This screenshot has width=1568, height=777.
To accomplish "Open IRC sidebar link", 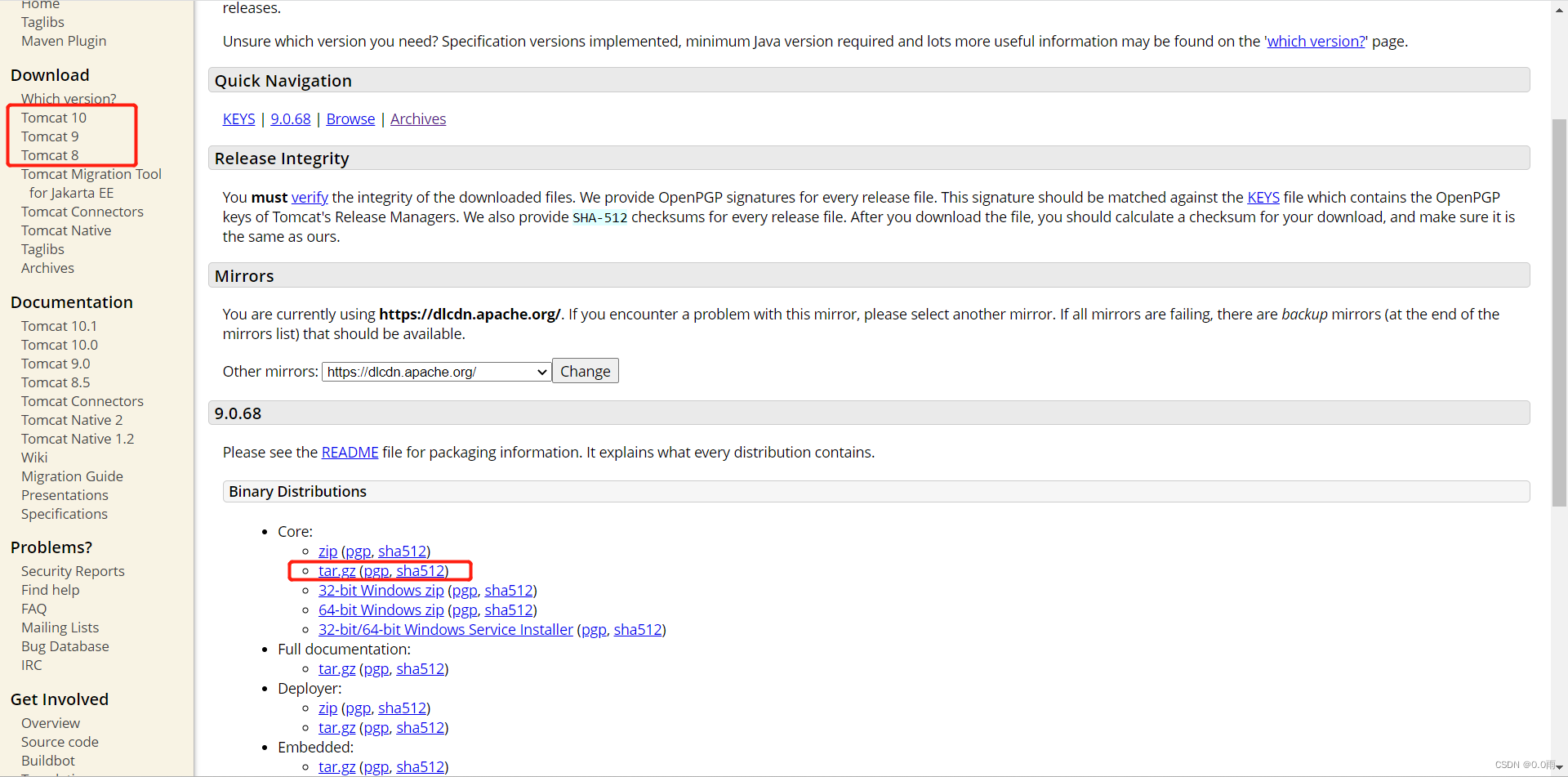I will (x=31, y=665).
